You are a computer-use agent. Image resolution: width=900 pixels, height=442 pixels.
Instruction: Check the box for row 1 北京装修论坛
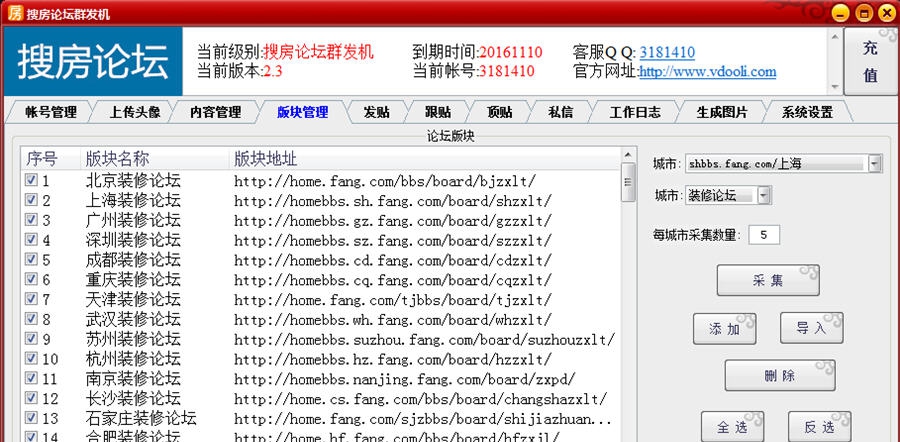[x=31, y=181]
